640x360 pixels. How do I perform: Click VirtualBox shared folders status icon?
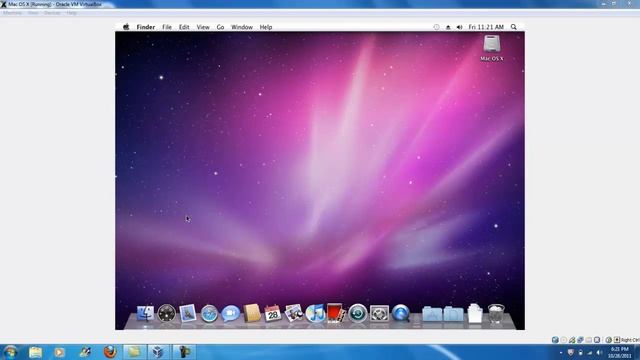[x=589, y=340]
